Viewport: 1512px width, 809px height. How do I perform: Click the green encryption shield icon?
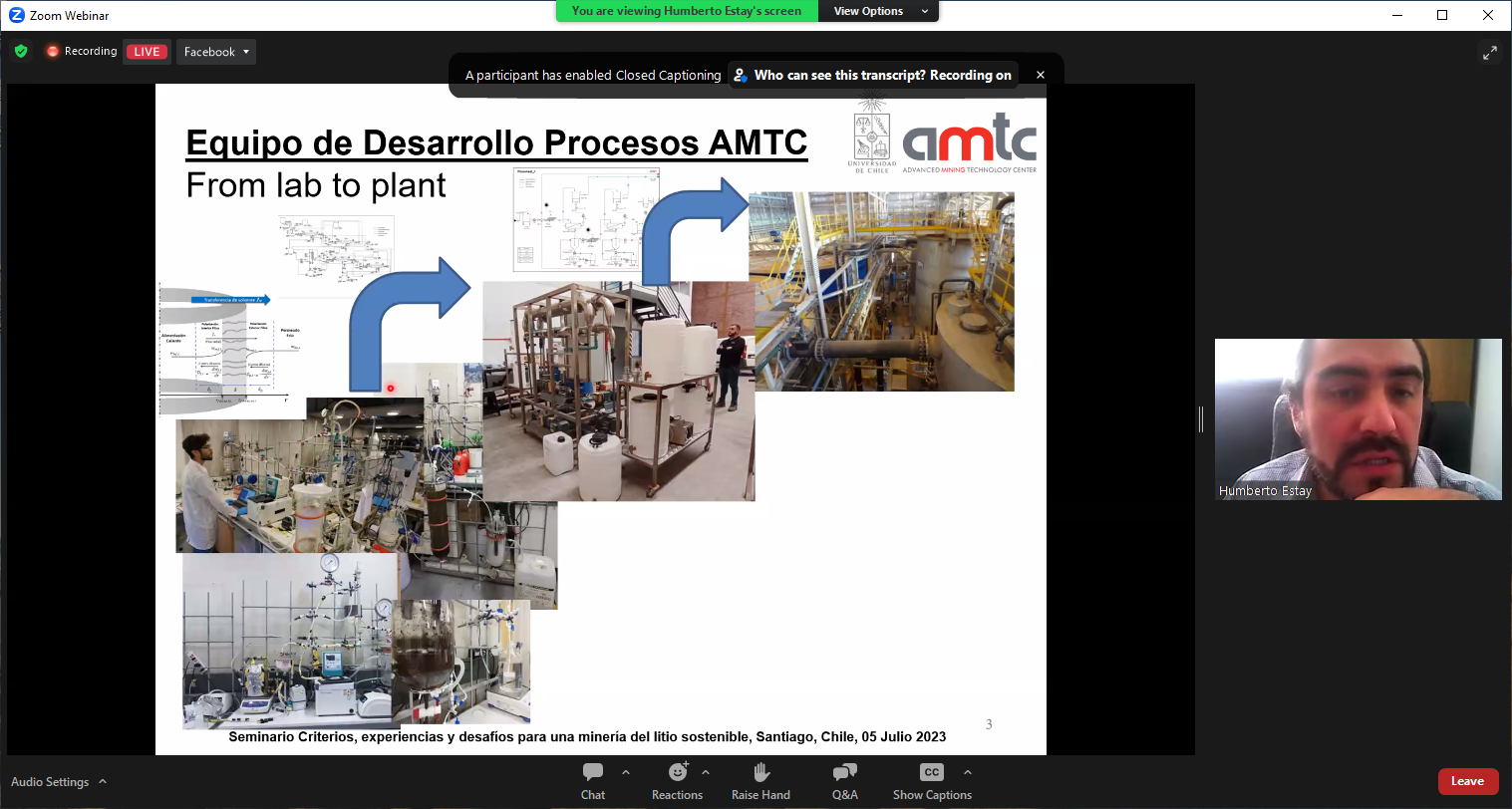coord(21,51)
